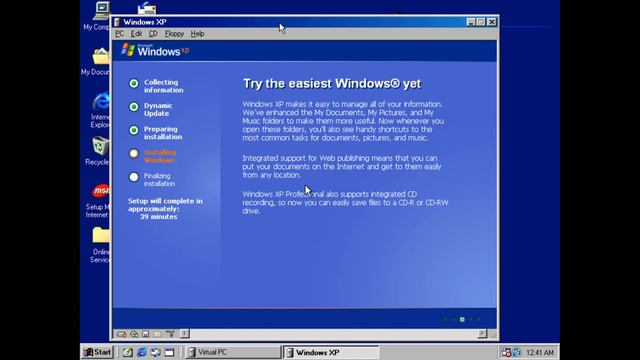
Task: Click the Show Desktop quick launch icon
Action: [x=169, y=352]
